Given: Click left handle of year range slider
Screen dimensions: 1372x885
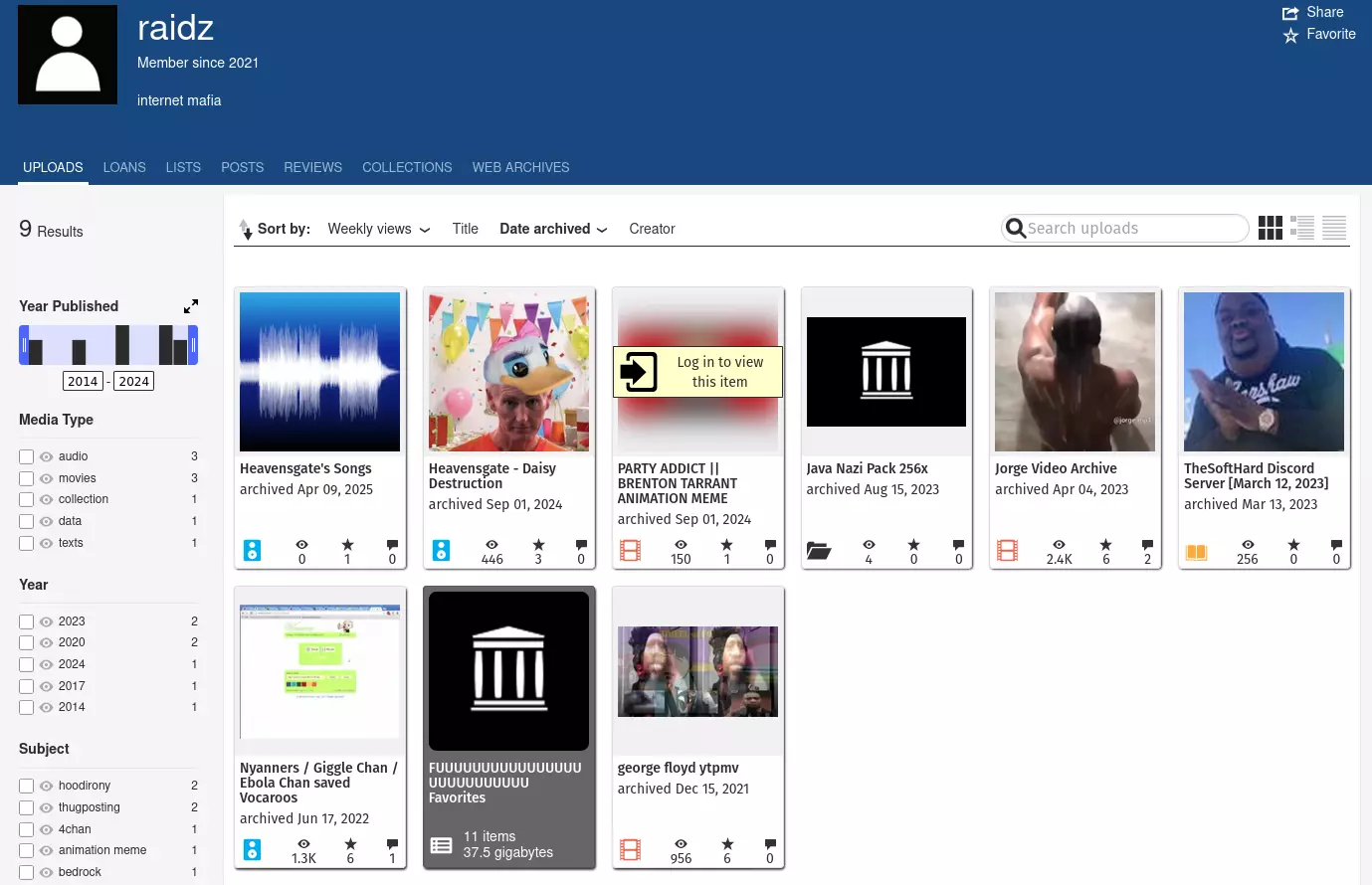Looking at the screenshot, I should coord(23,346).
